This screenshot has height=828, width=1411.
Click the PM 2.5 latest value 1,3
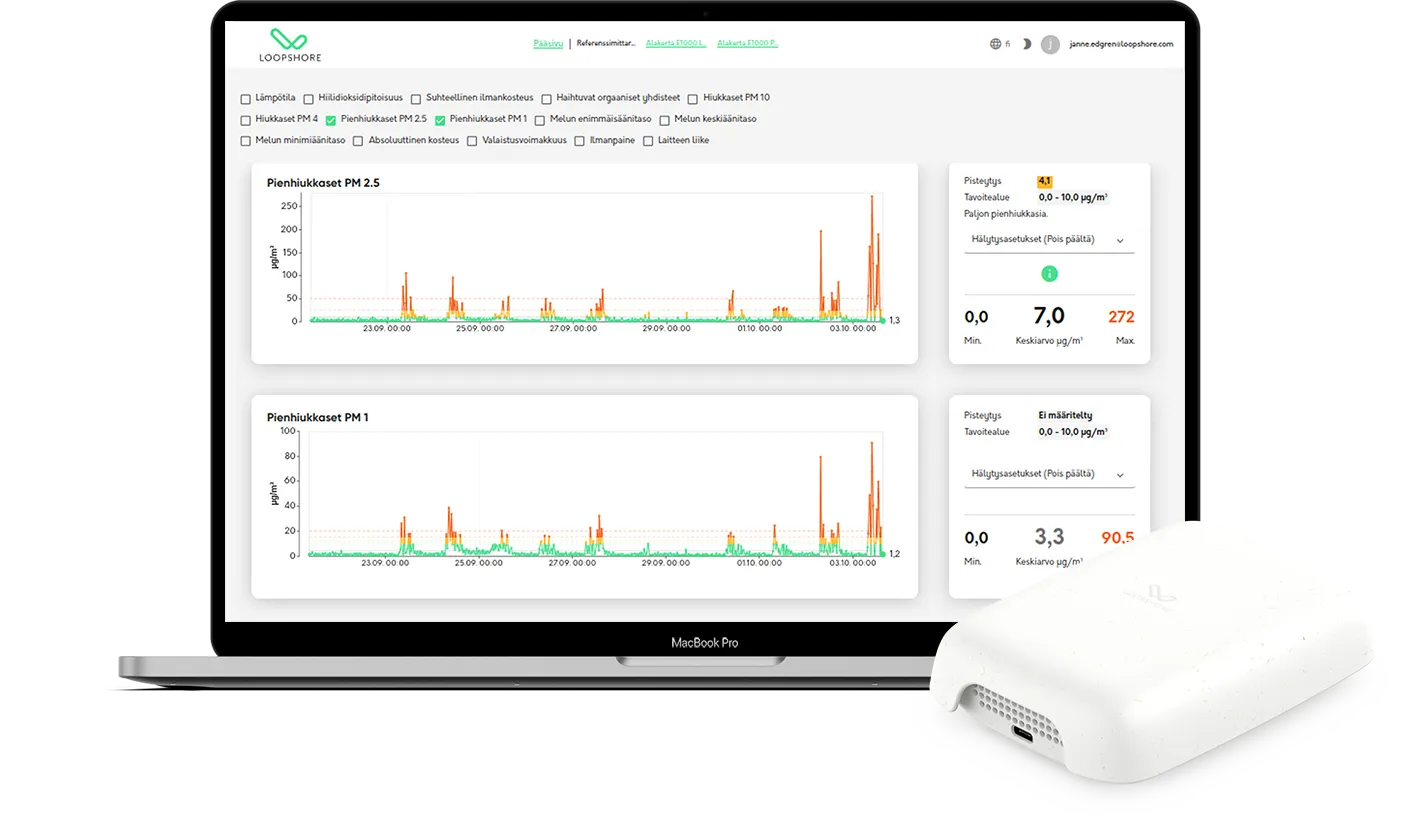894,320
